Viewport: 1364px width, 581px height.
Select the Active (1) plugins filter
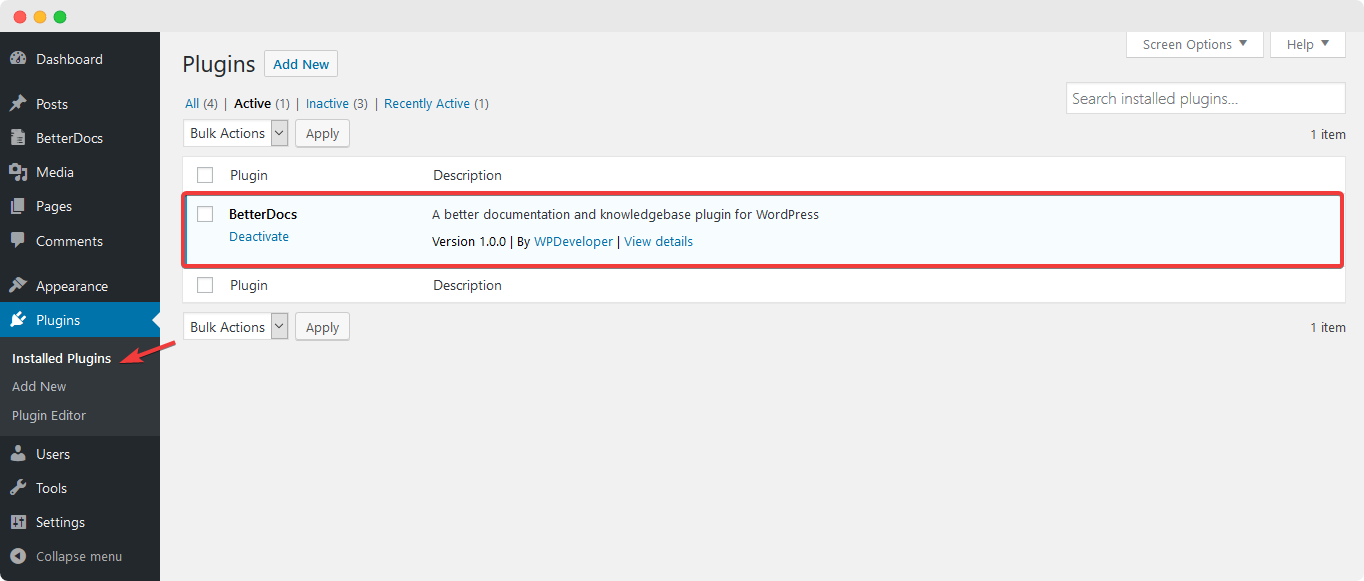[262, 103]
